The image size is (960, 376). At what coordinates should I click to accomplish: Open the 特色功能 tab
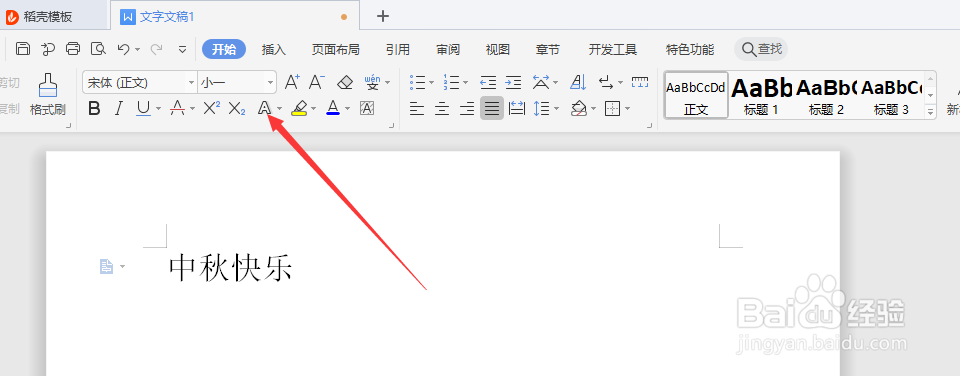[690, 50]
